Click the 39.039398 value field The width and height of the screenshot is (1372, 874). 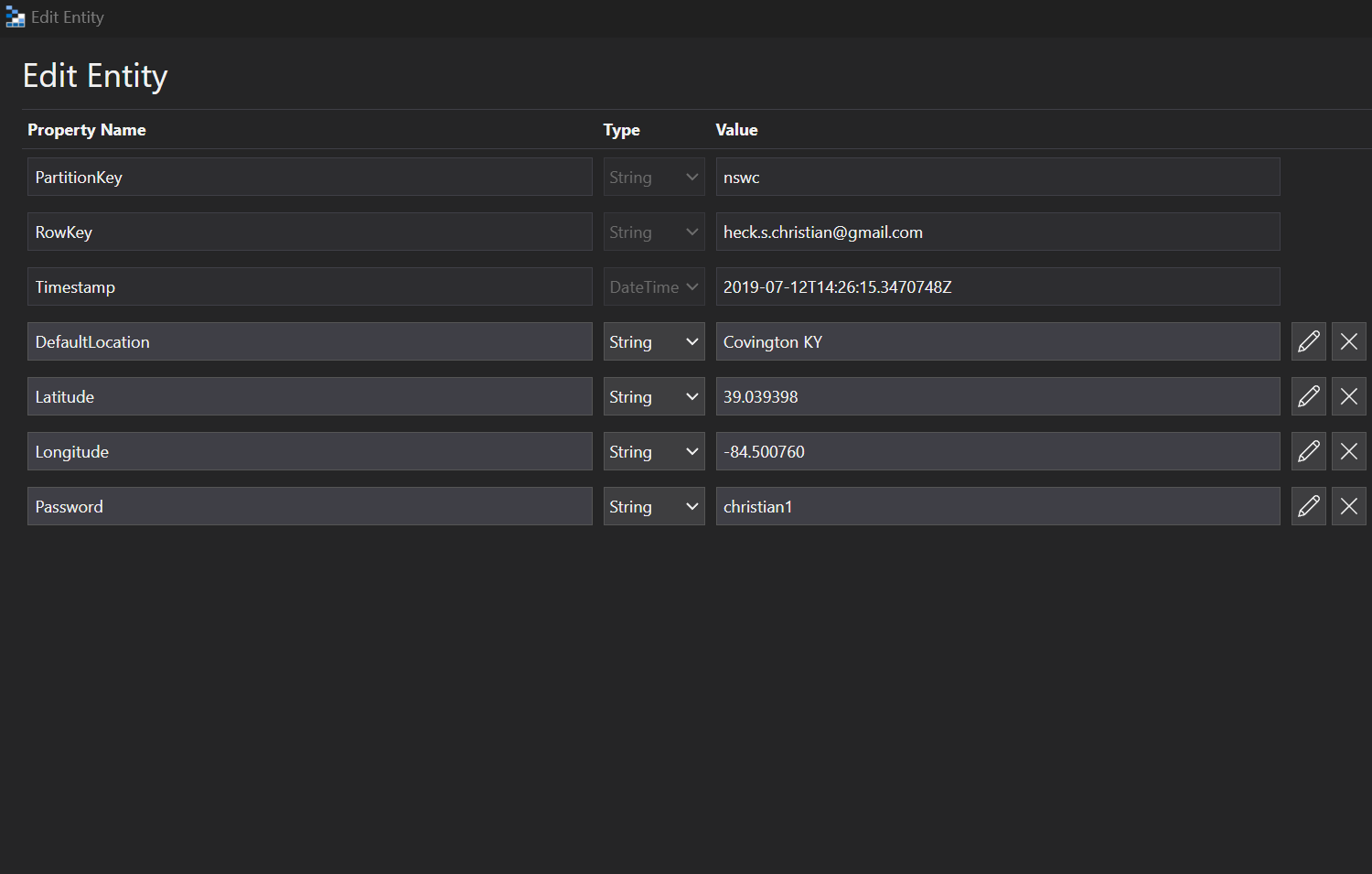tap(998, 396)
